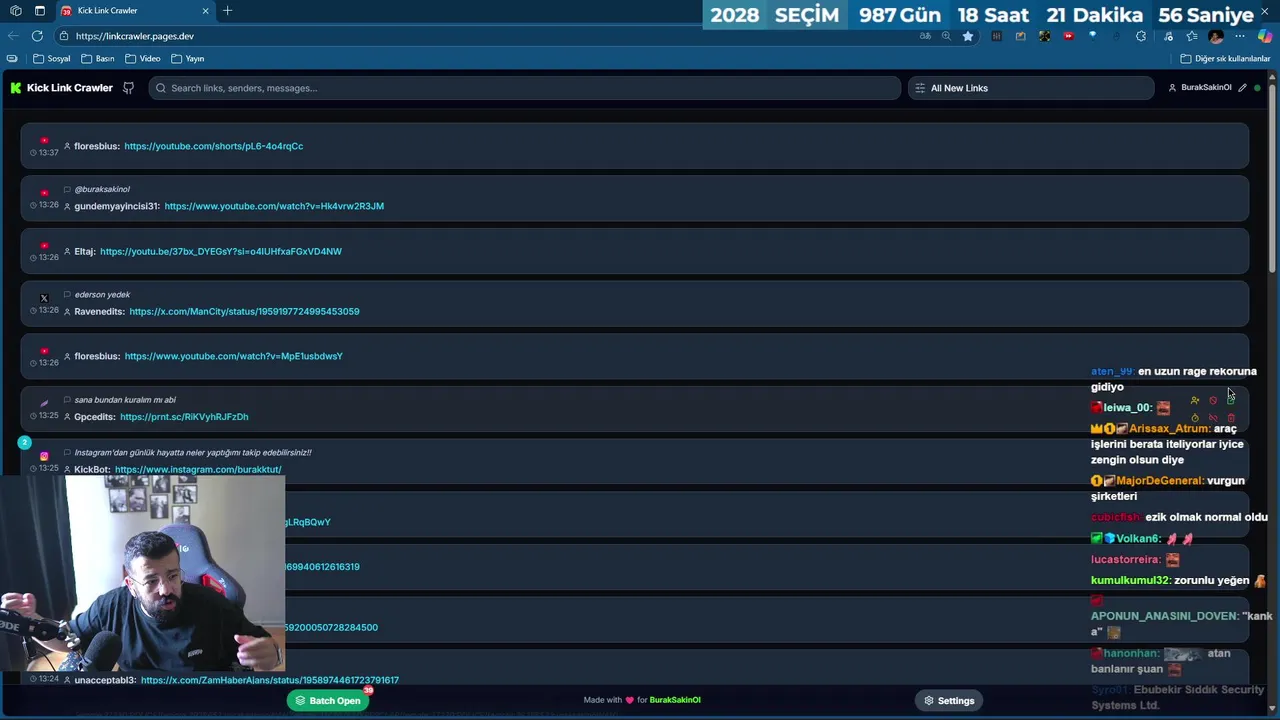
Task: Click the browser address bar URL
Action: click(135, 36)
